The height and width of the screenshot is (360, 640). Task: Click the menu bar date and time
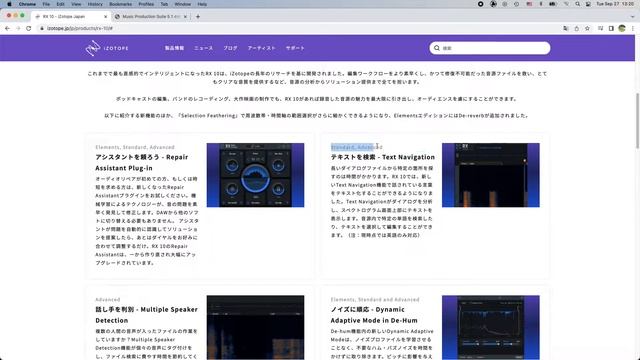point(615,4)
